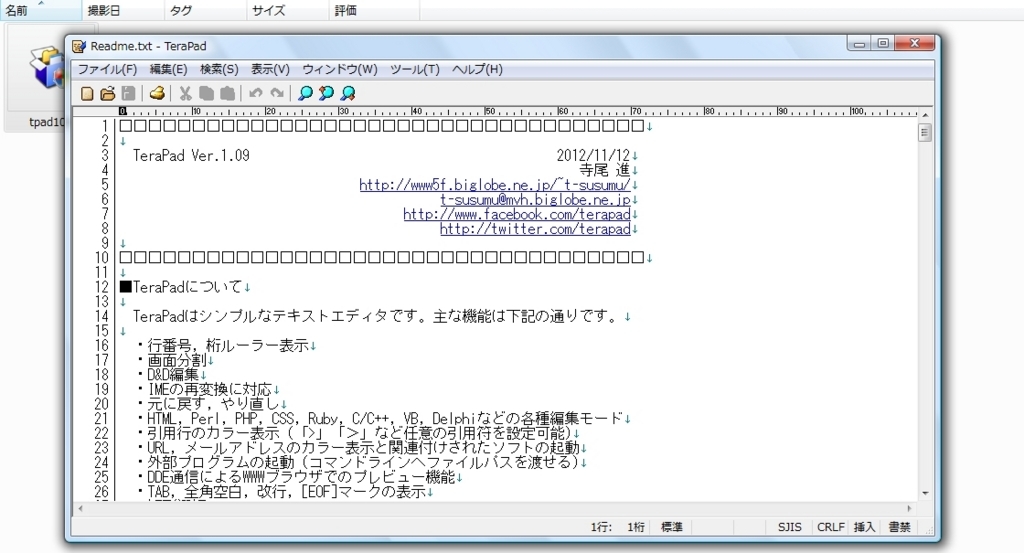Click the ■TeraPadについて heading

(x=181, y=287)
